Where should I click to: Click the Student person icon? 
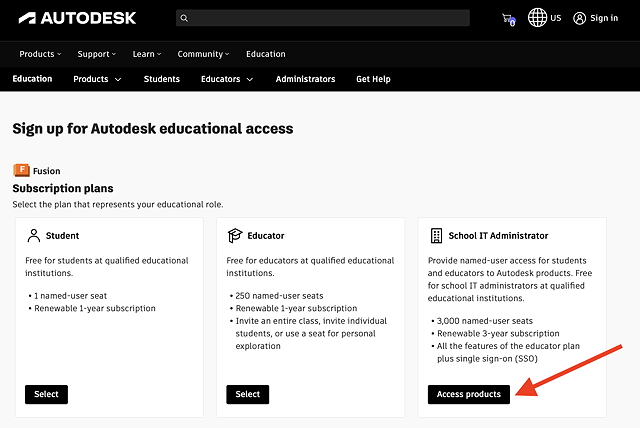click(x=34, y=236)
